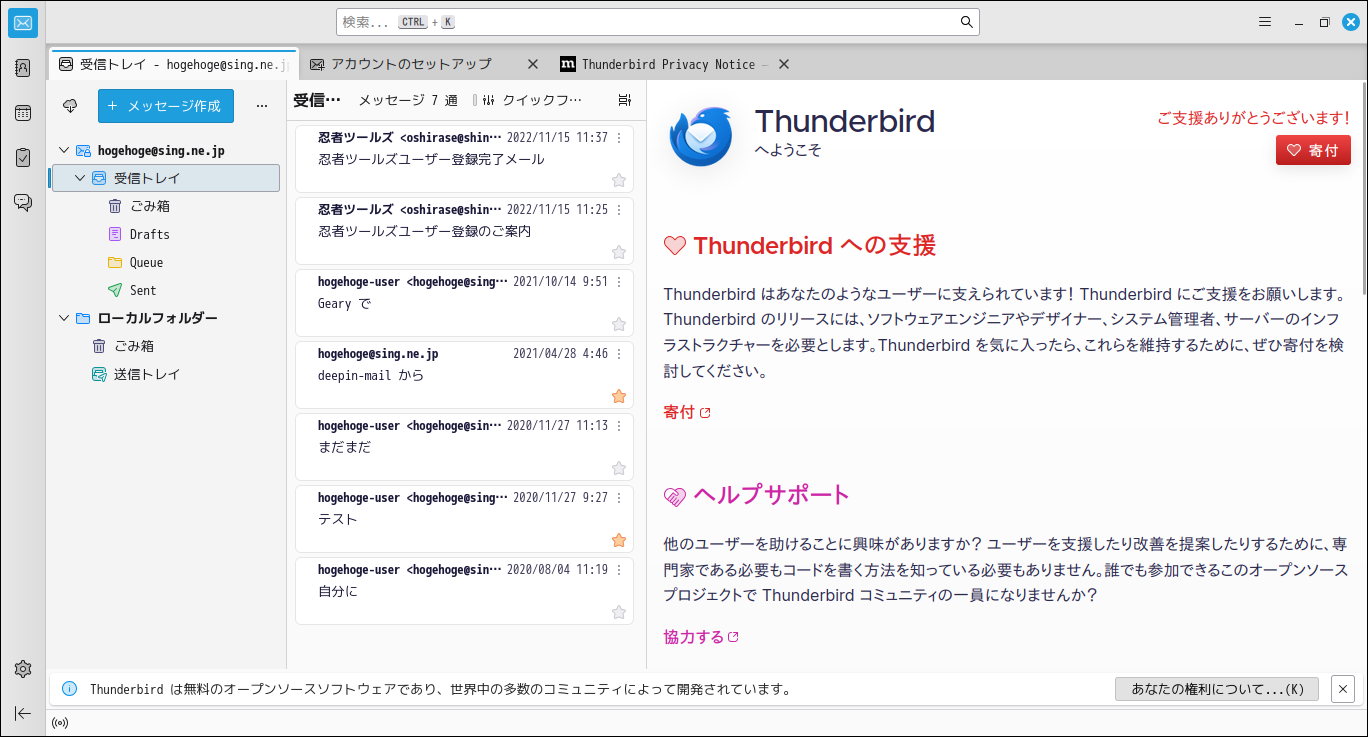Select the Mail space icon
This screenshot has width=1368, height=737.
pyautogui.click(x=22, y=22)
